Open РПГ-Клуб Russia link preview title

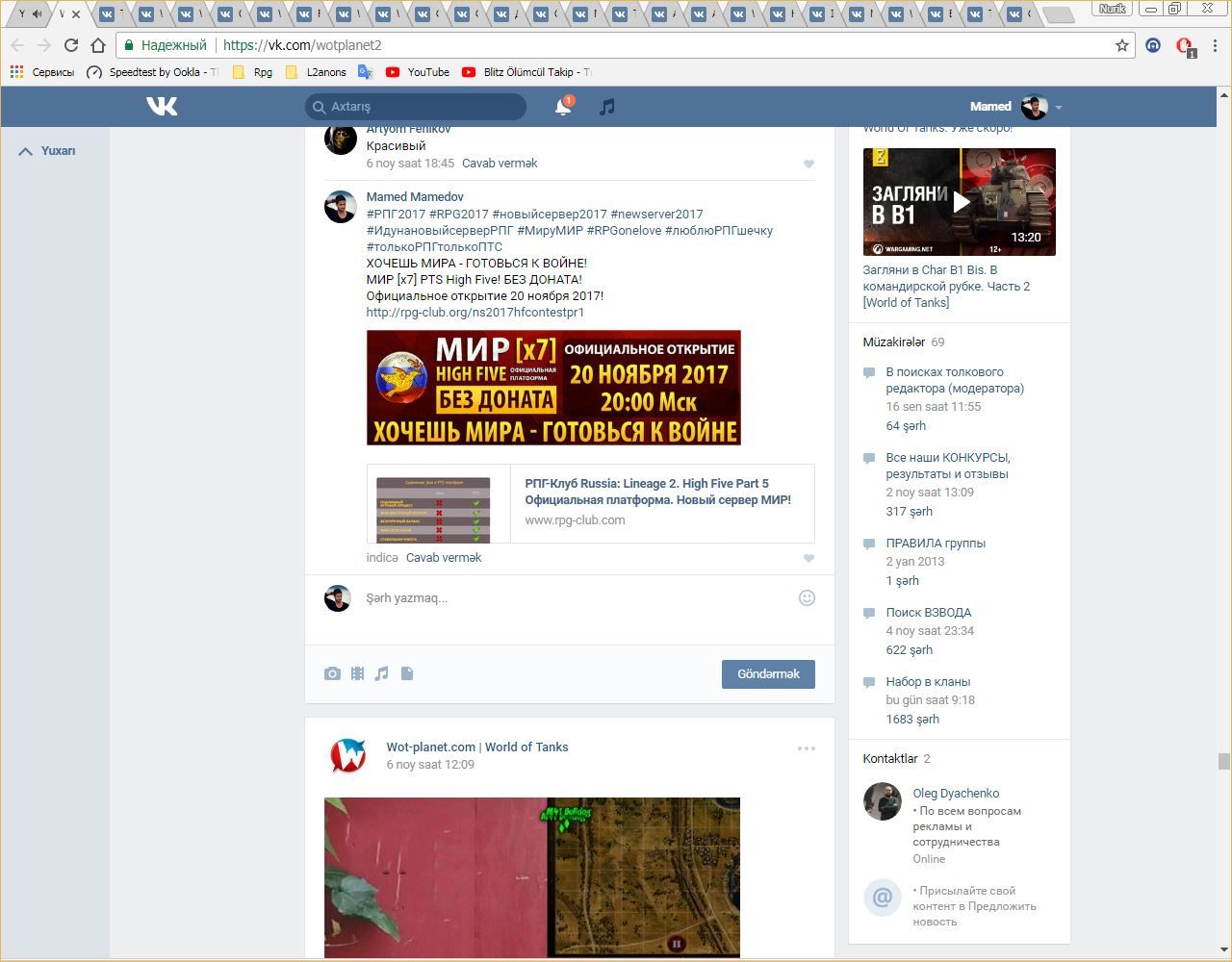pos(657,492)
